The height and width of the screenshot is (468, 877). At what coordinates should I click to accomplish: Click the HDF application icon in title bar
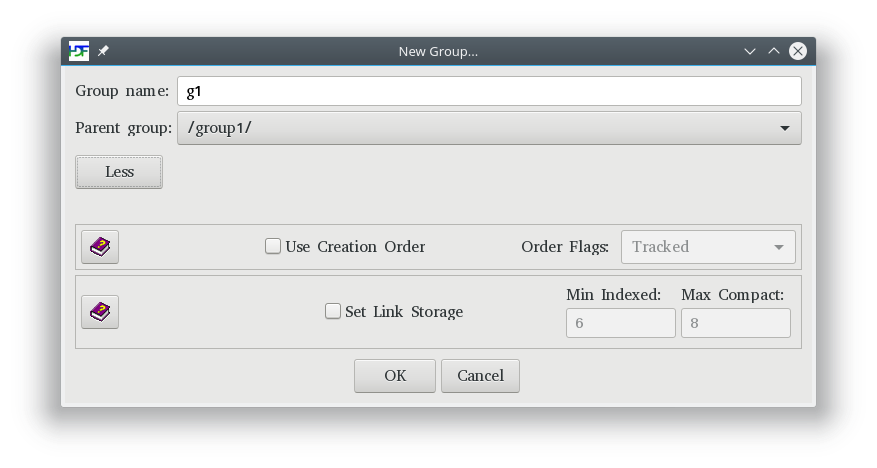click(x=79, y=51)
